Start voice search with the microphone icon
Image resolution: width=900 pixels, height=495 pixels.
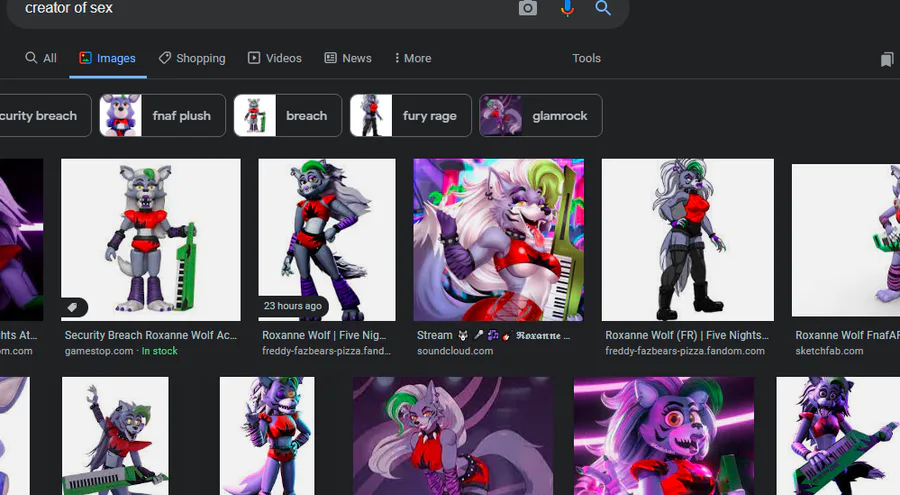(567, 8)
